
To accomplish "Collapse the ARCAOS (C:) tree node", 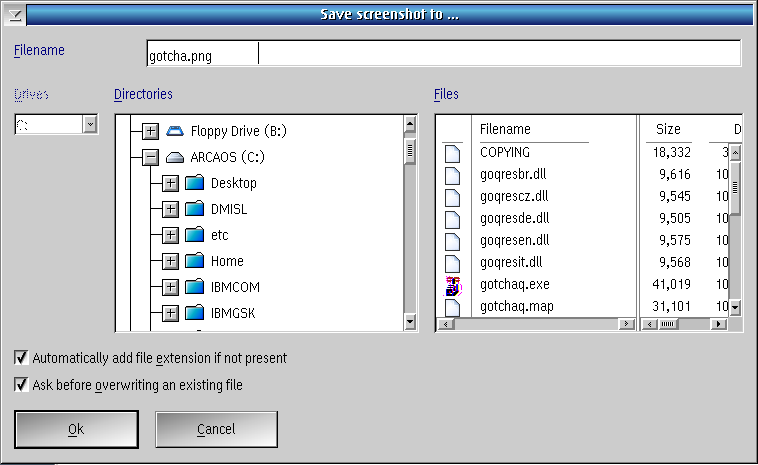I will [x=151, y=157].
